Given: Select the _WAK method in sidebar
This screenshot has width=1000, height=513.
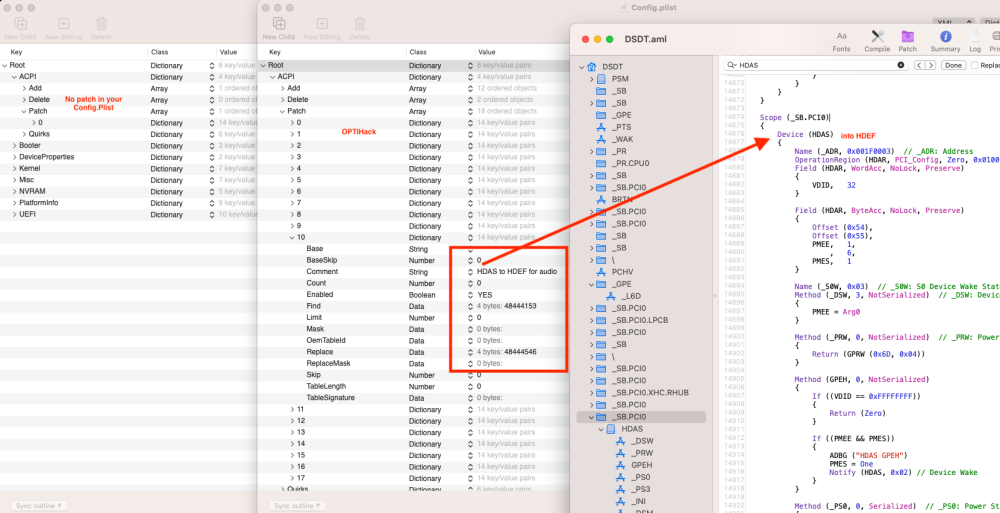Looking at the screenshot, I should [622, 139].
